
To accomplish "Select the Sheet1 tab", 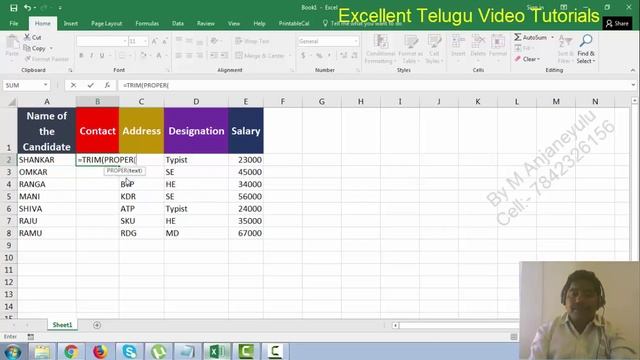I will [x=62, y=325].
